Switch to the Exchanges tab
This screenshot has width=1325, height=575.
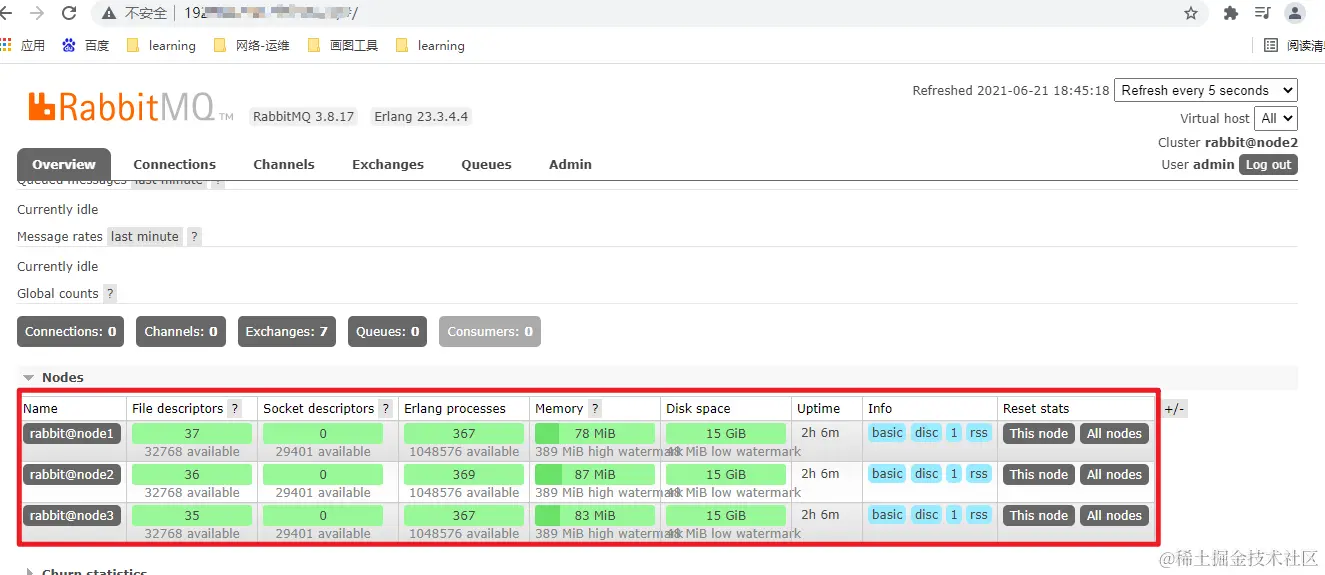tap(388, 164)
